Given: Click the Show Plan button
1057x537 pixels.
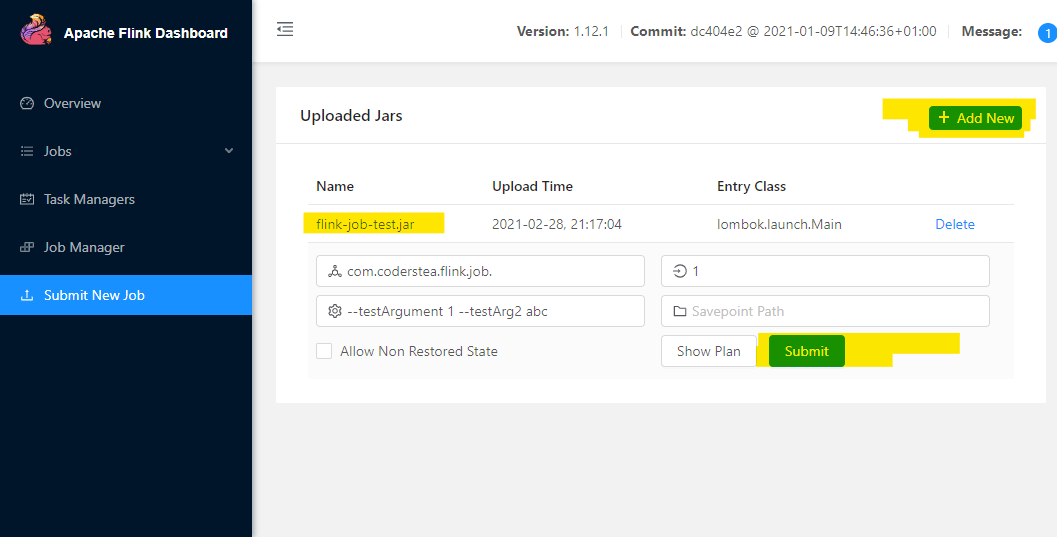Looking at the screenshot, I should [x=708, y=351].
